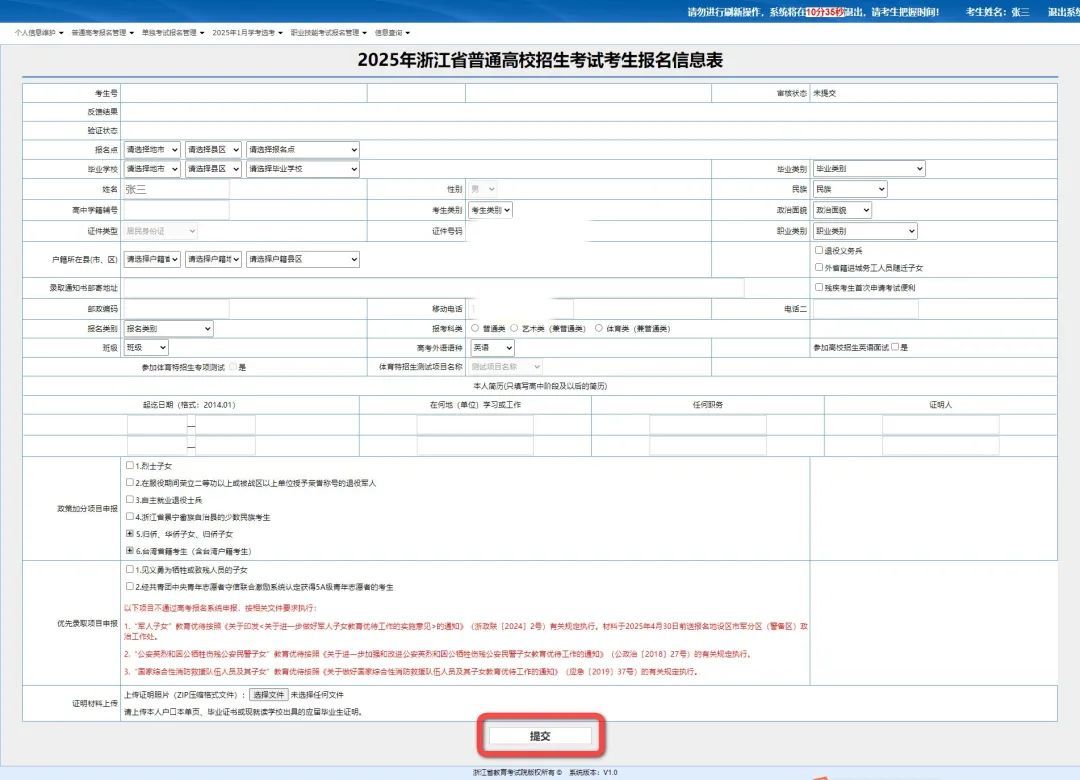Click the 选择文件 upload button
The height and width of the screenshot is (780, 1080).
[268, 695]
